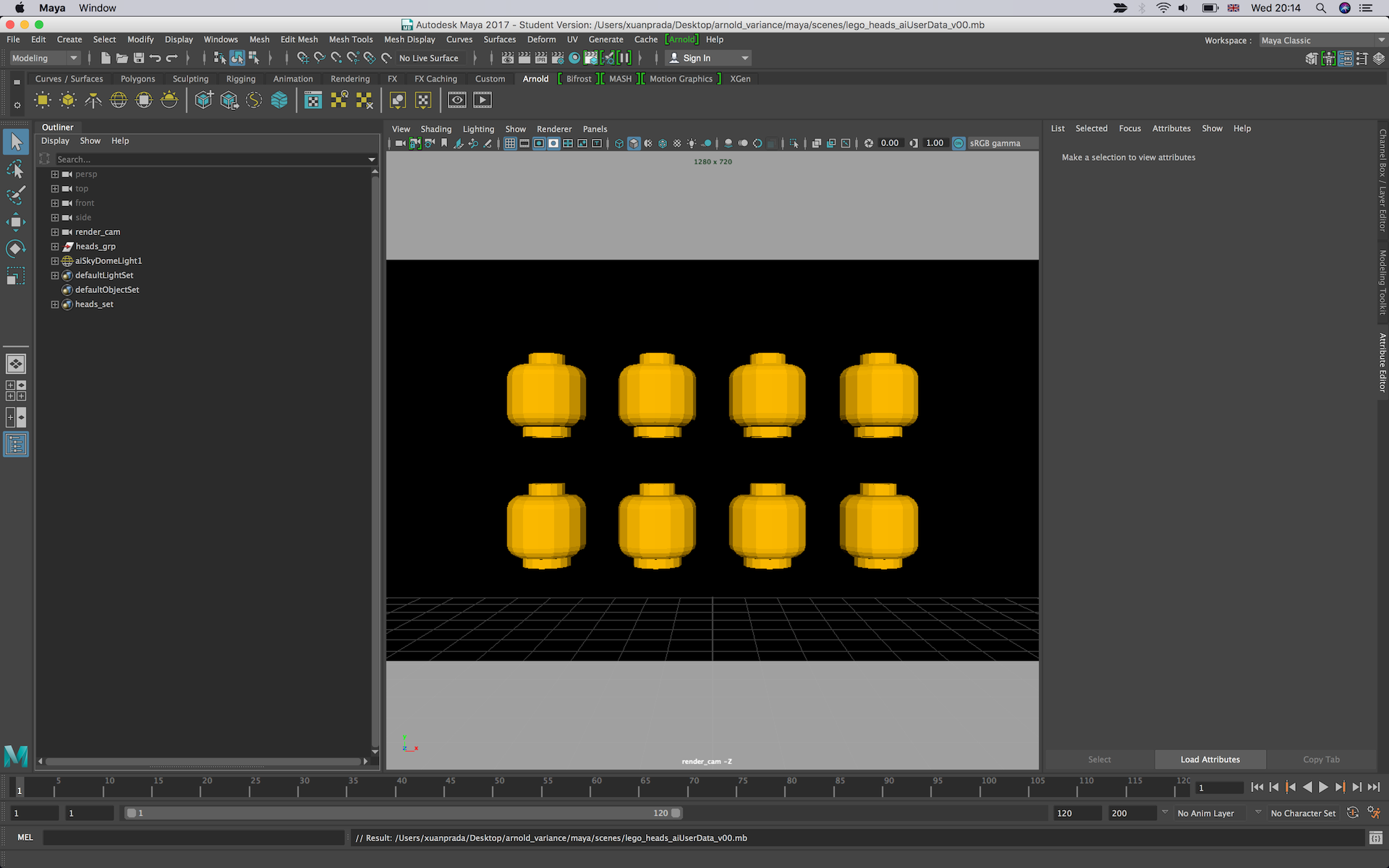Open the Attribute Editor Focus menu
Image resolution: width=1389 pixels, height=868 pixels.
point(1129,128)
